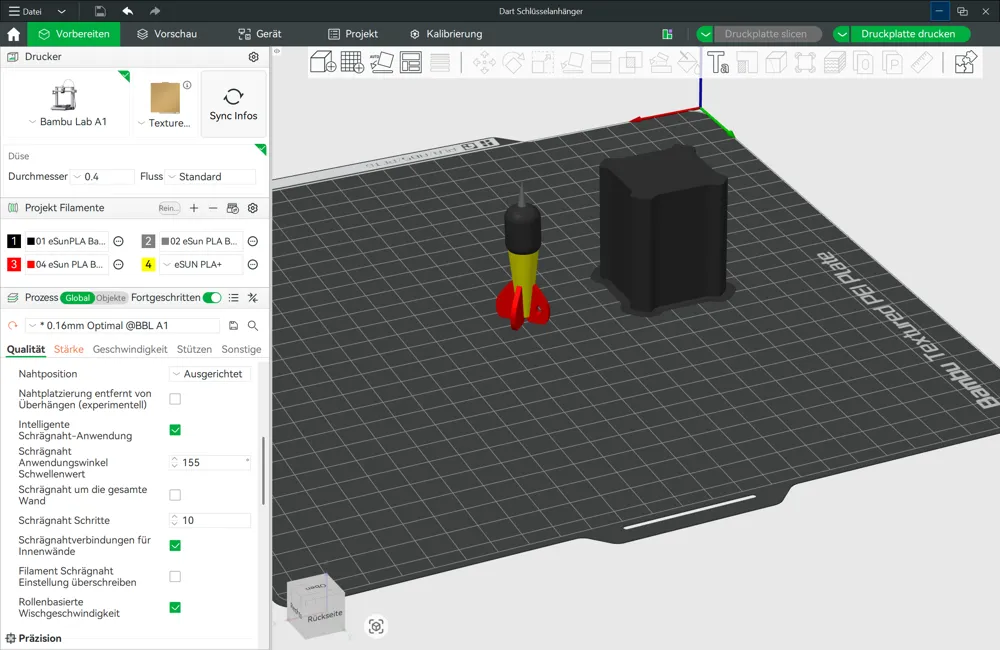Screen dimensions: 1000x650
Task: Select the Scale tool in toolbar
Action: [543, 63]
